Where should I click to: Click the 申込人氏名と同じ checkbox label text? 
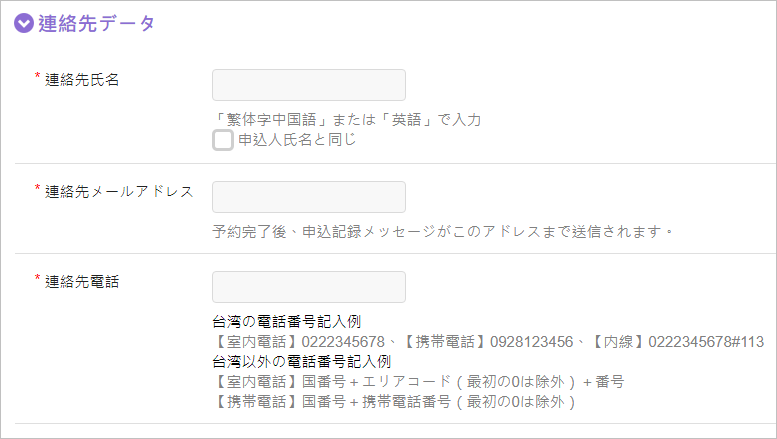pos(297,140)
